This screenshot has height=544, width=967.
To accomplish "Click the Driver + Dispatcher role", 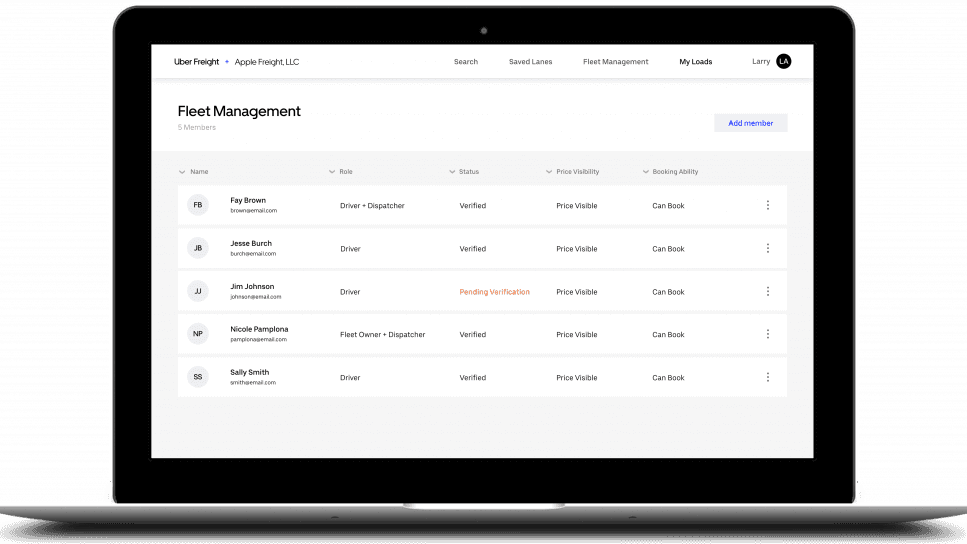I will tap(372, 206).
